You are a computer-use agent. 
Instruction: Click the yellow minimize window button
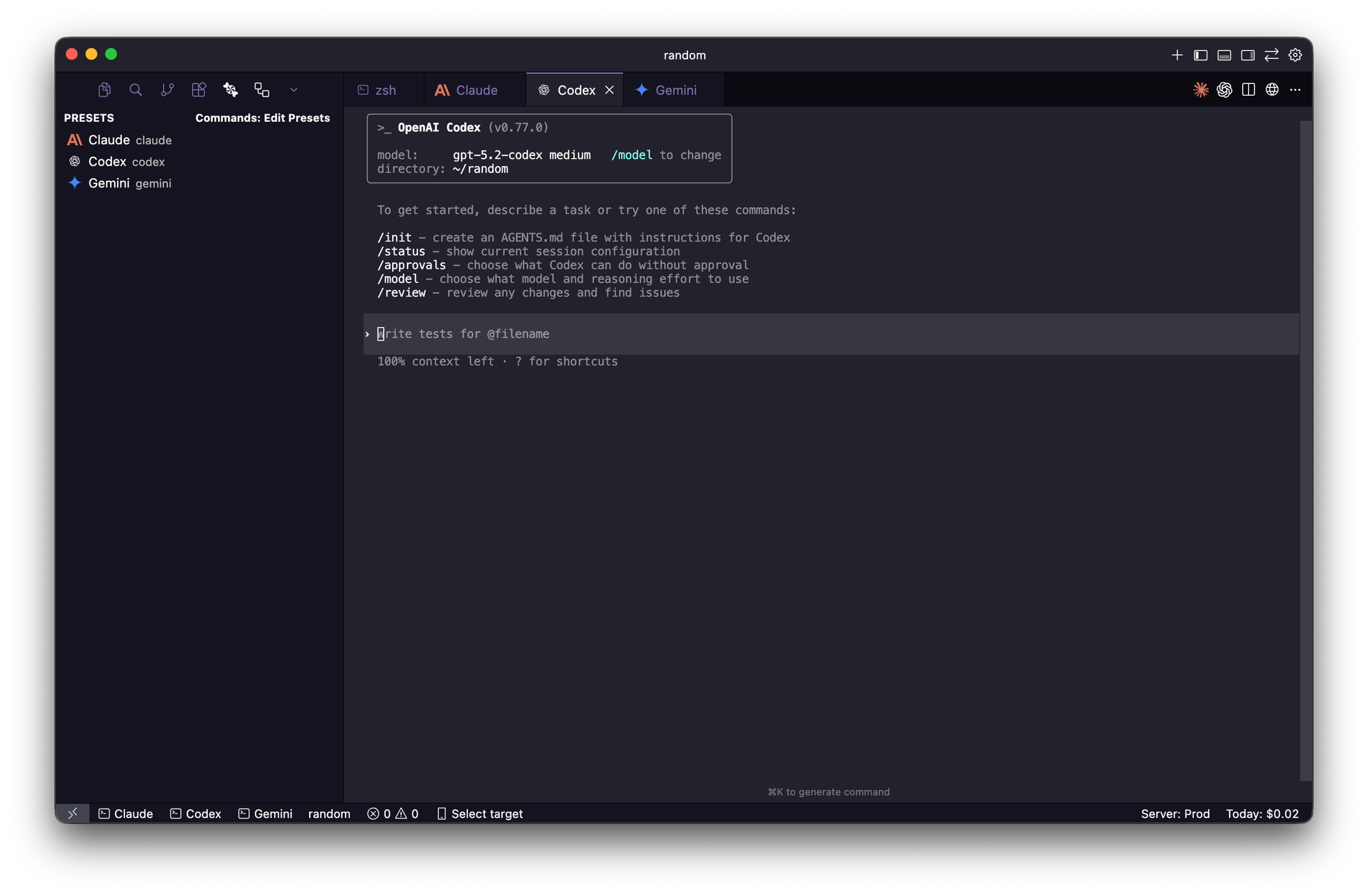pyautogui.click(x=91, y=55)
